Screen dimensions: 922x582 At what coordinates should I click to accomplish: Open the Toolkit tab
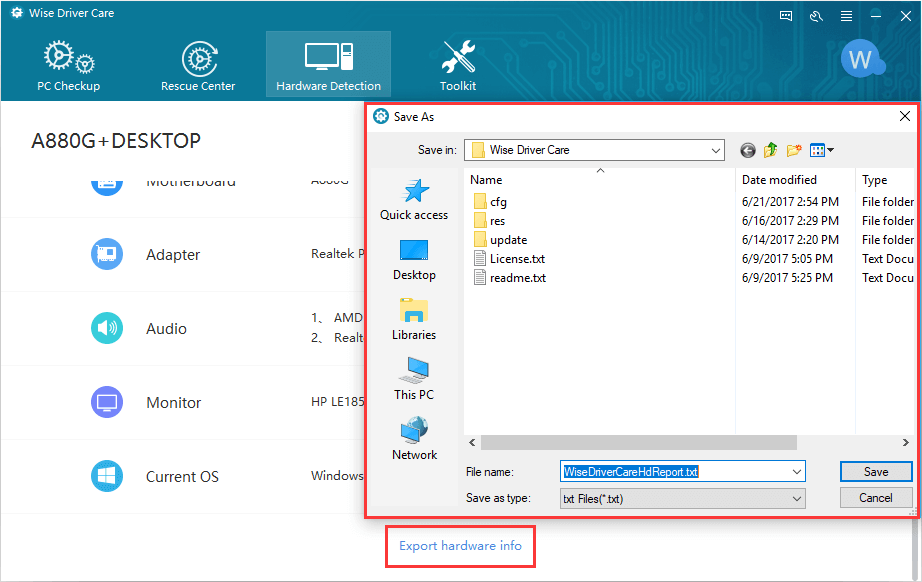[458, 65]
